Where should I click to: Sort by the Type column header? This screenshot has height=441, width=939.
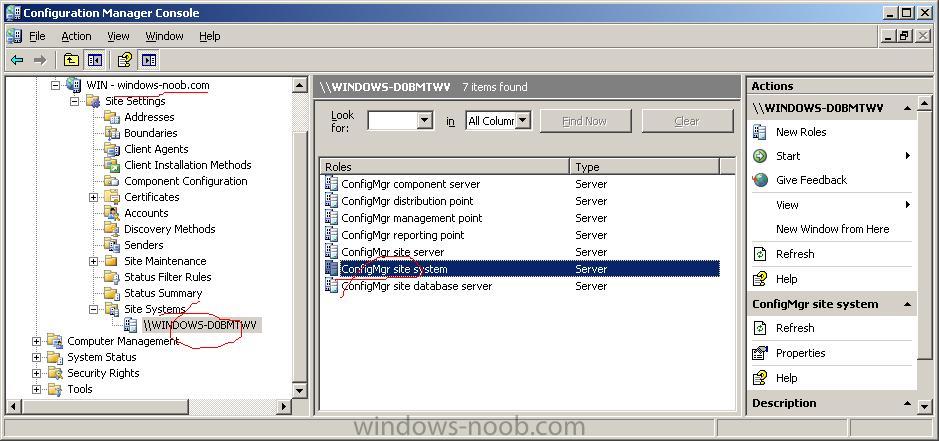pyautogui.click(x=644, y=167)
